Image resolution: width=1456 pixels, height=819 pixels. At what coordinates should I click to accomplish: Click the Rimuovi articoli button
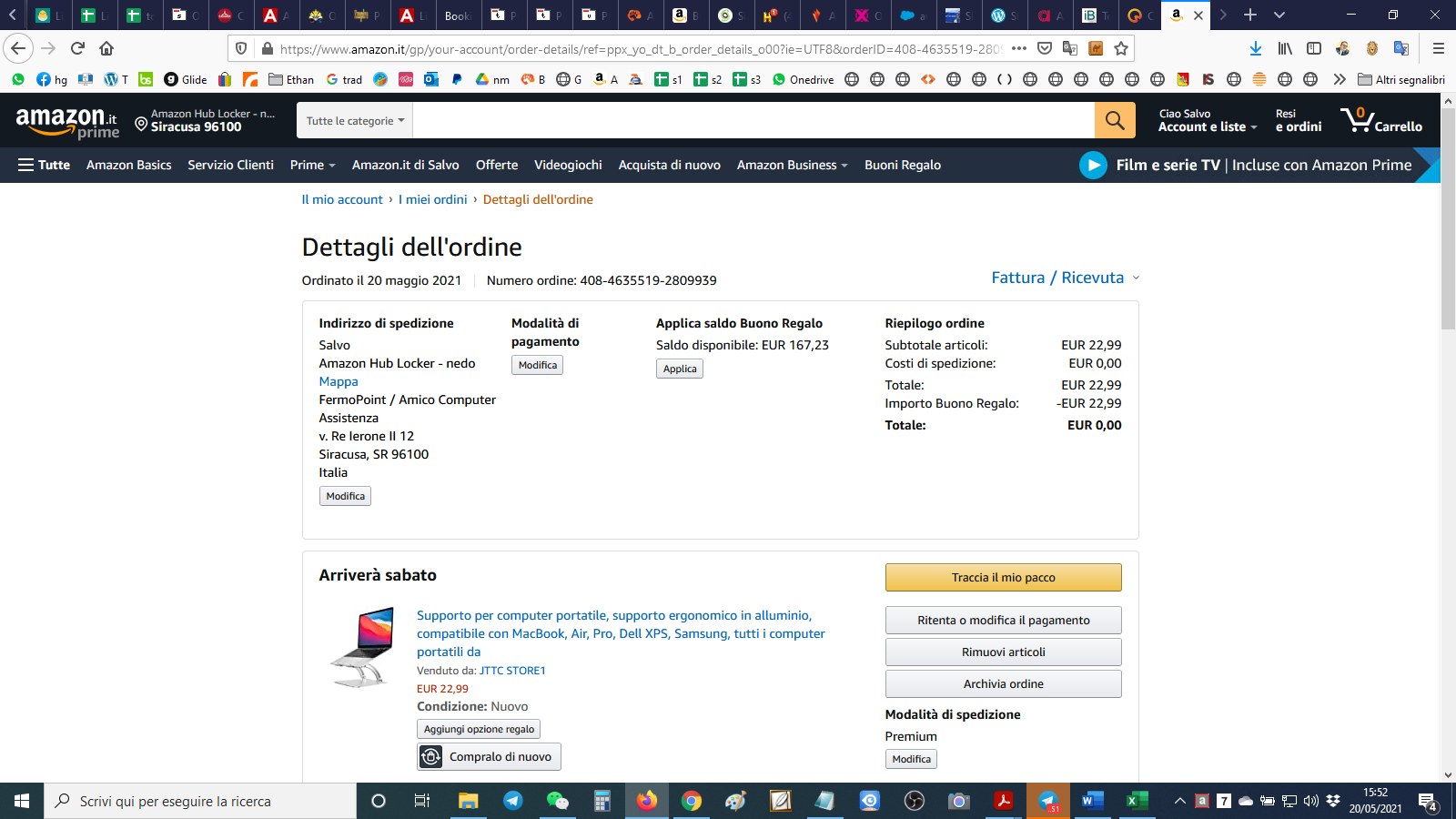pyautogui.click(x=1004, y=652)
